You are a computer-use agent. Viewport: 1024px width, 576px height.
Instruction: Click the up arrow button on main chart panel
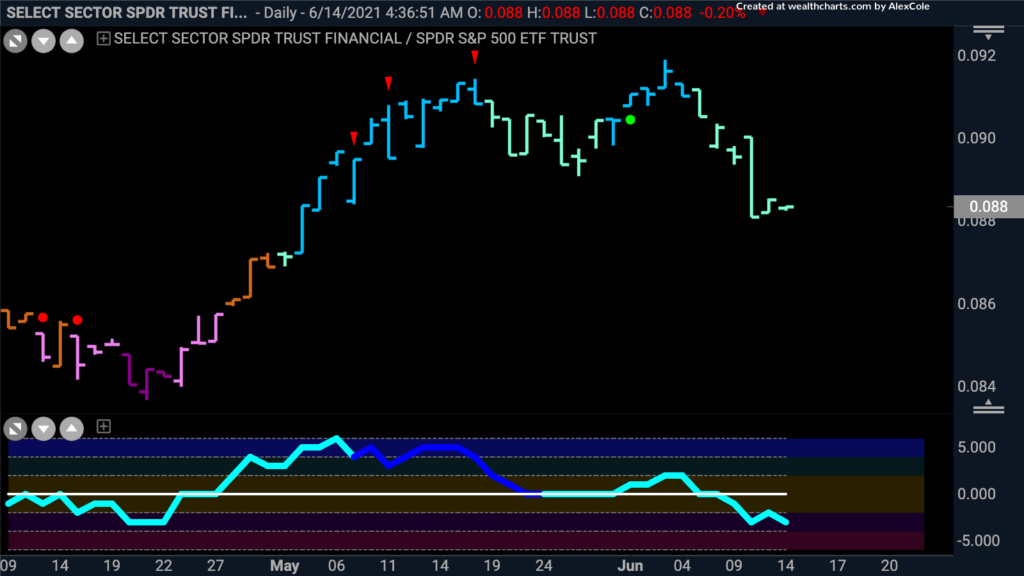point(72,41)
